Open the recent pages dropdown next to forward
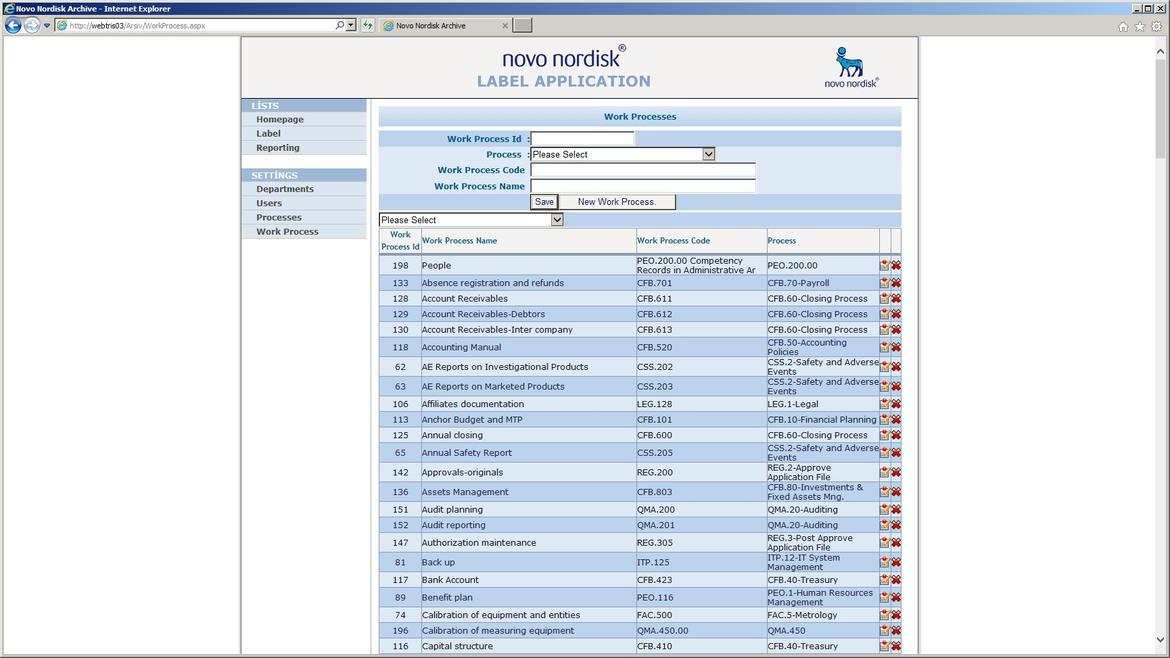1170x658 pixels. 47,25
